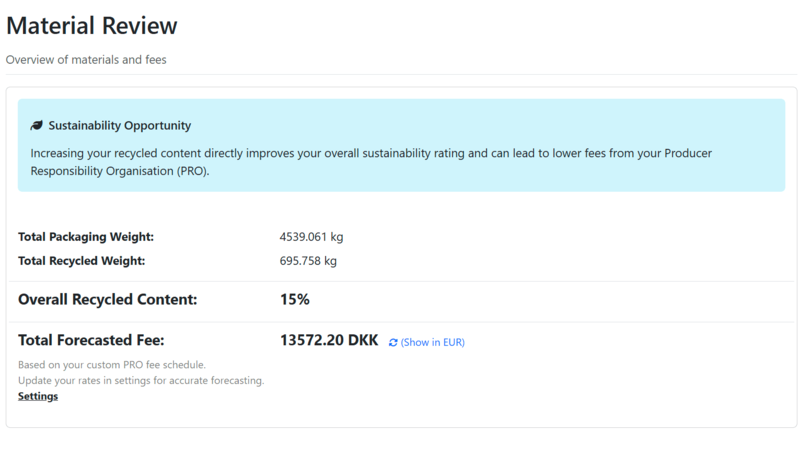Click the 'Overview of materials and fees' subtitle

pos(86,60)
